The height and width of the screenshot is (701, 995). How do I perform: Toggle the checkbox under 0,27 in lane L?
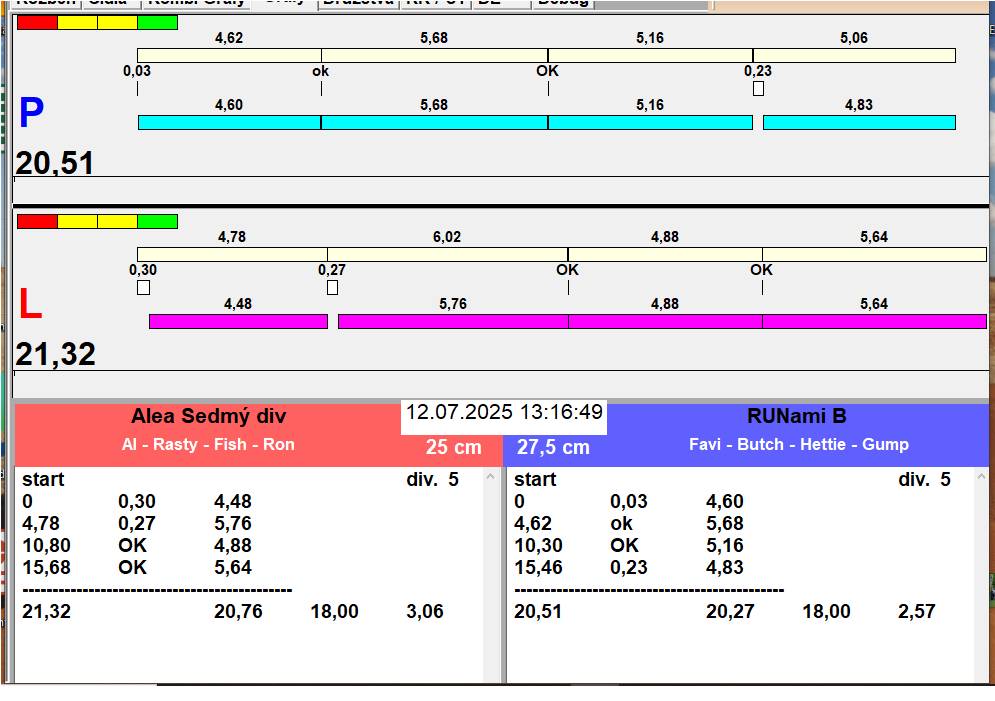click(x=332, y=287)
